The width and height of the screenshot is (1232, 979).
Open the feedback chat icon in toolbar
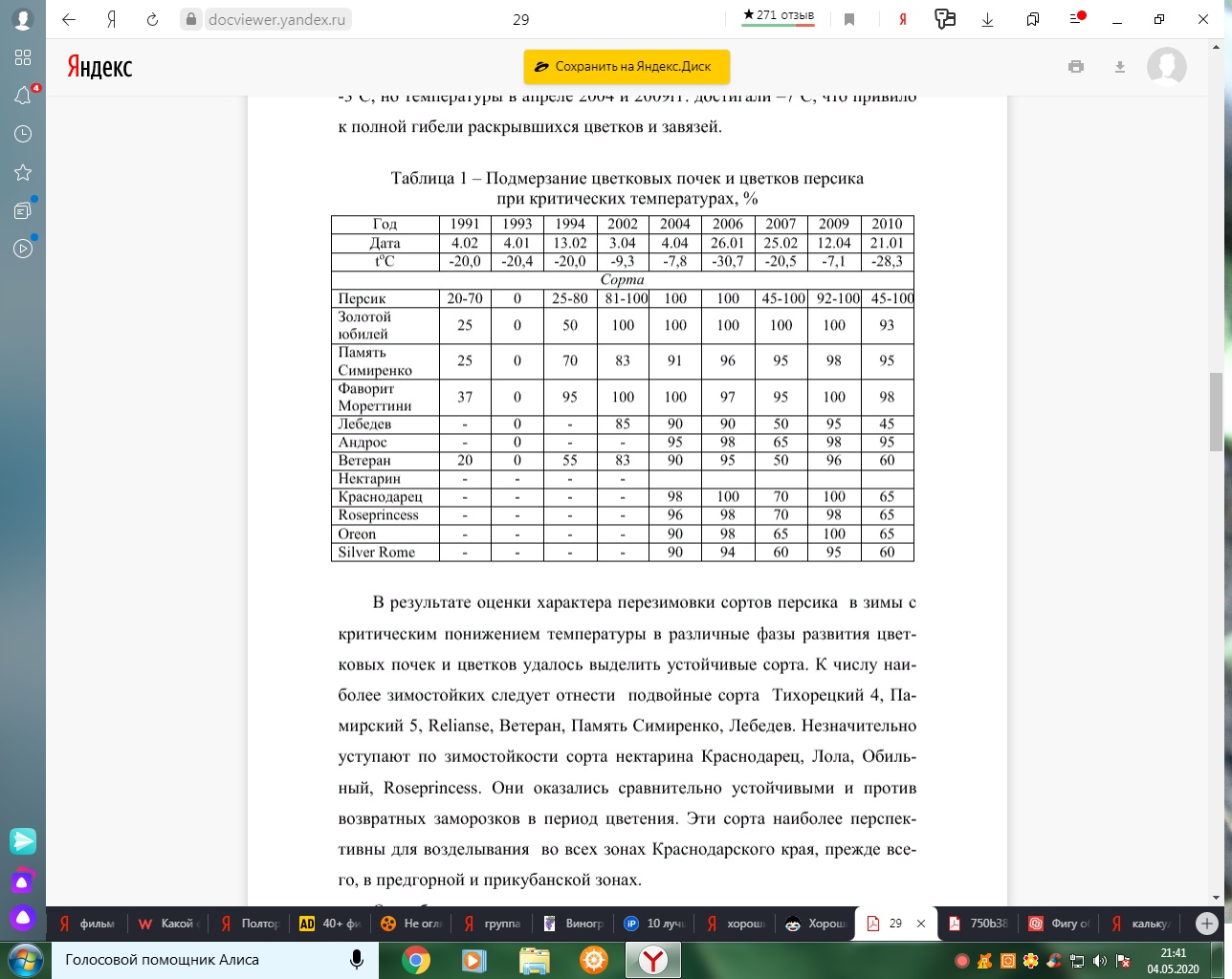(945, 19)
